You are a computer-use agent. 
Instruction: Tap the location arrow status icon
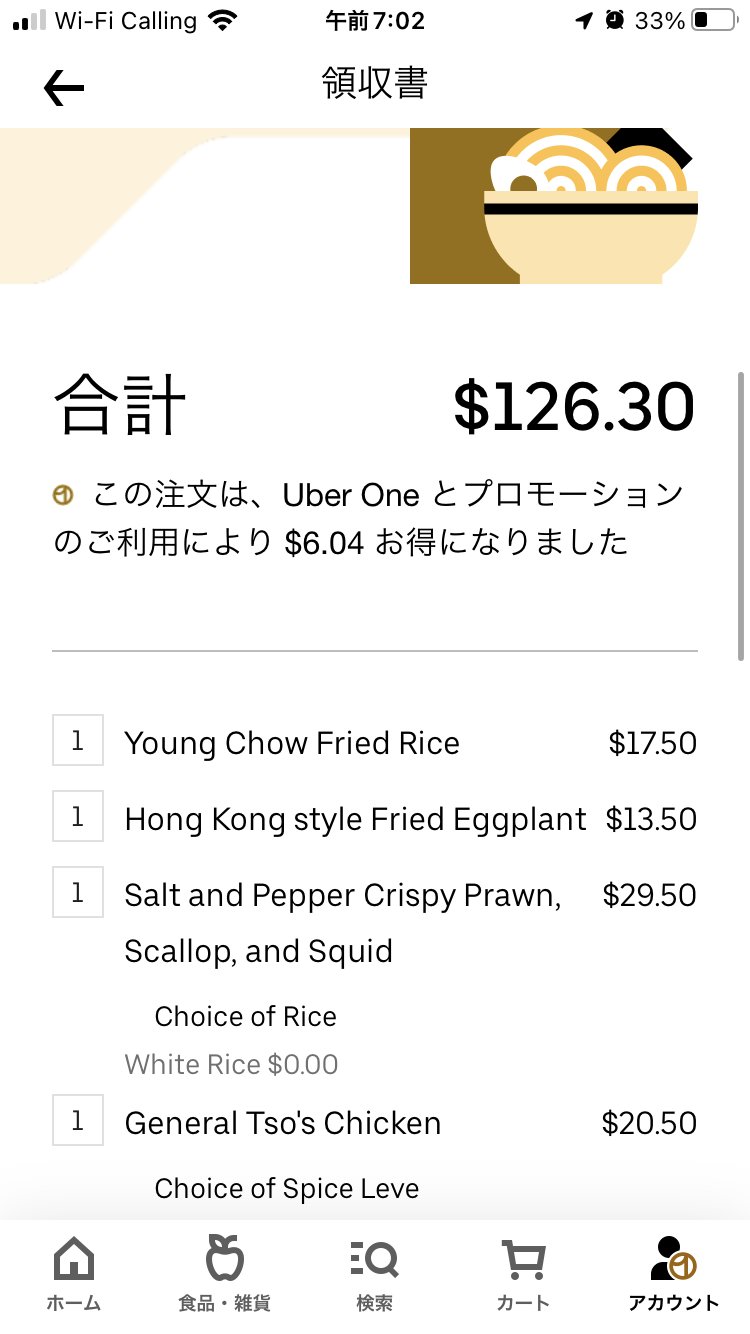coord(584,21)
